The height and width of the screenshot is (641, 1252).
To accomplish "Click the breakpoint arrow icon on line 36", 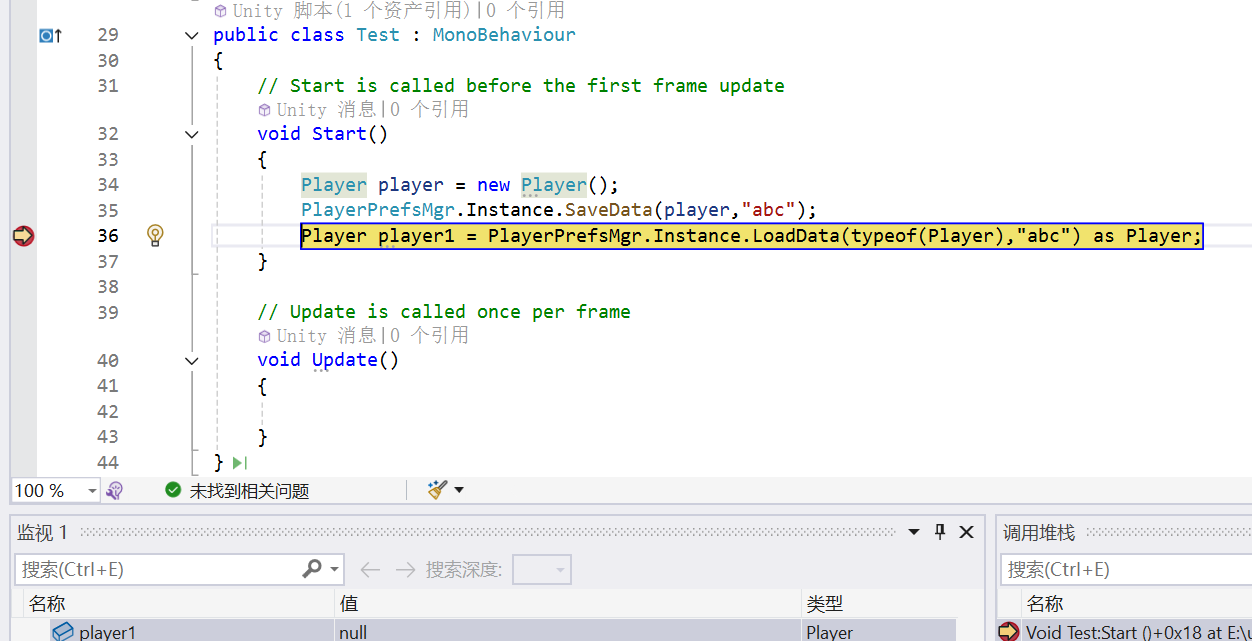I will [23, 236].
